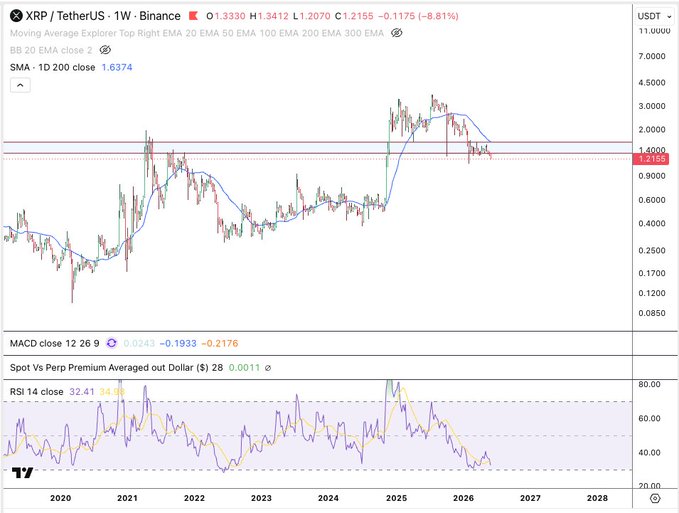Select the SMA 1D 200 close indicator label

click(x=52, y=68)
